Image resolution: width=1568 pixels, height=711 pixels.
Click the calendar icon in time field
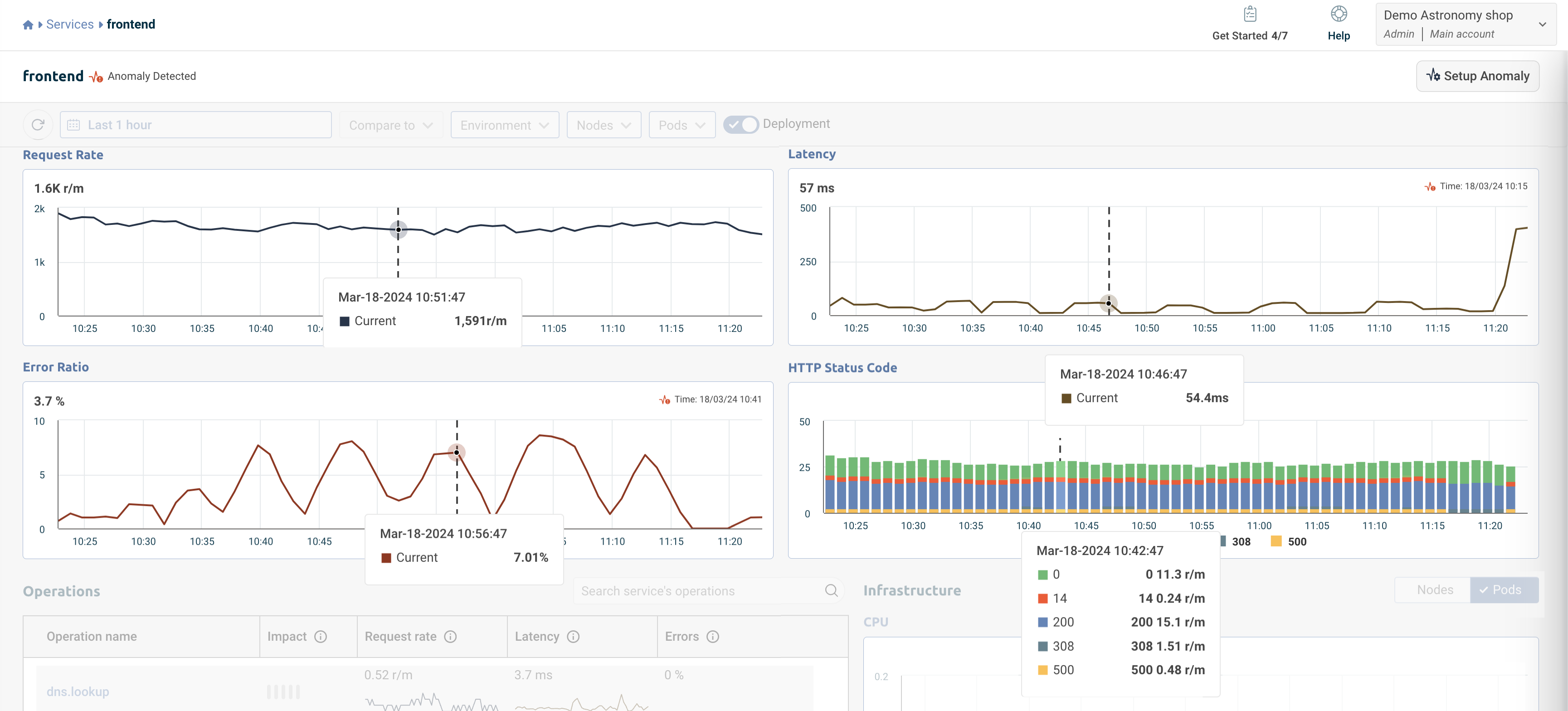tap(73, 125)
